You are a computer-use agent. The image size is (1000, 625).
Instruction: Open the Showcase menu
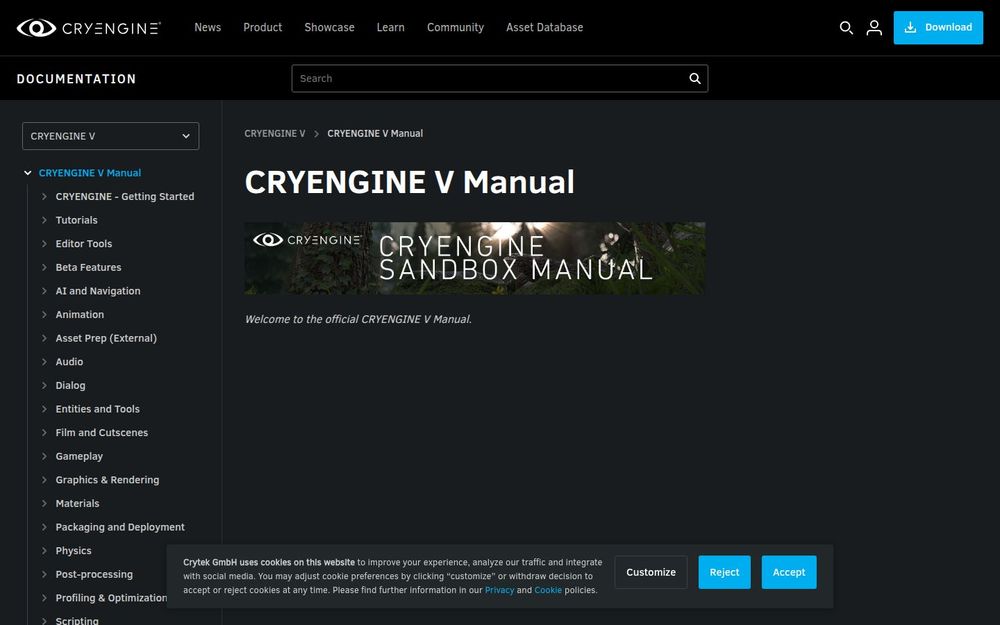coord(329,27)
